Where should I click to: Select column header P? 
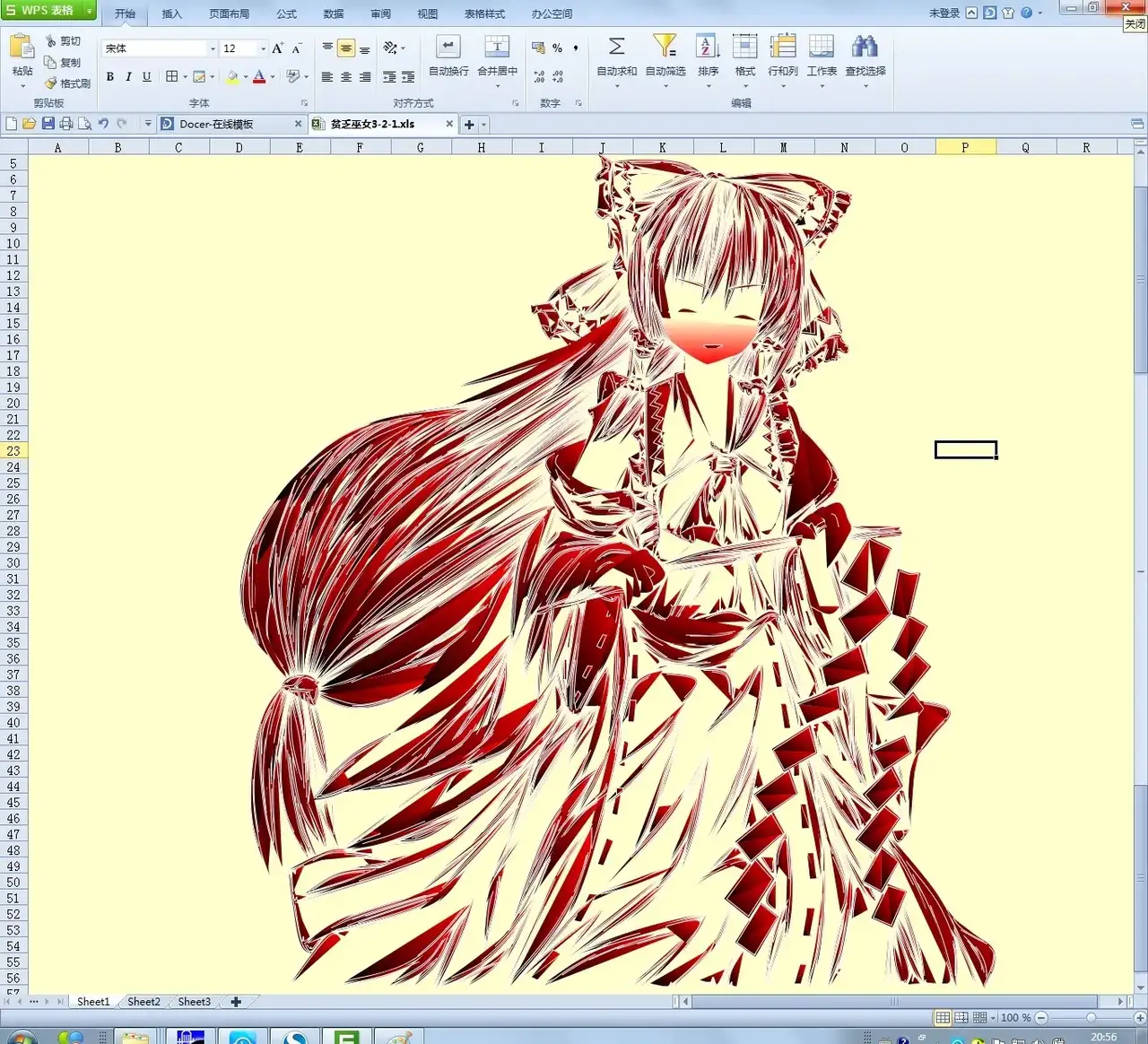pyautogui.click(x=965, y=148)
